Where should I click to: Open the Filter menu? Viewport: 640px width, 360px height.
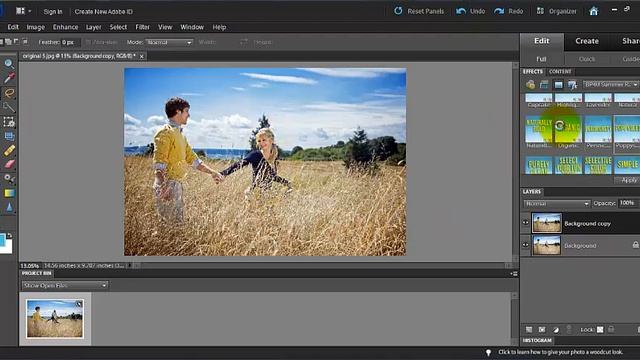coord(142,27)
